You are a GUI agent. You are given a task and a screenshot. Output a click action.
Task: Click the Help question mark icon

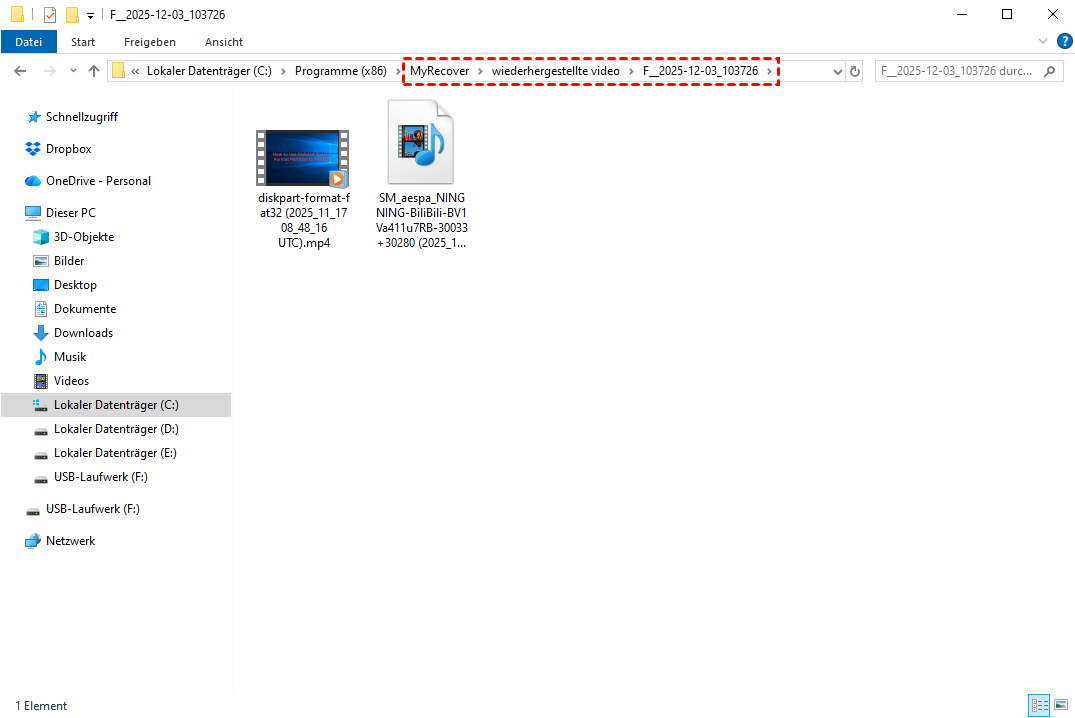pyautogui.click(x=1064, y=42)
